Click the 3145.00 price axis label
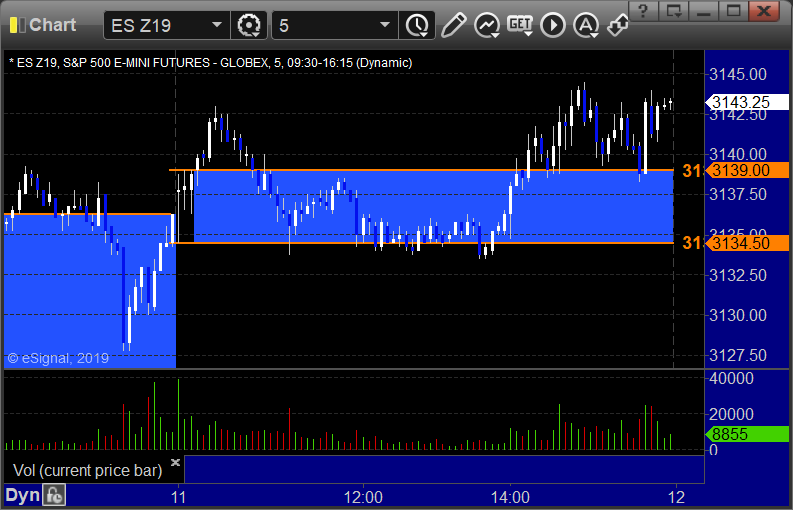Image resolution: width=793 pixels, height=510 pixels. pos(738,74)
